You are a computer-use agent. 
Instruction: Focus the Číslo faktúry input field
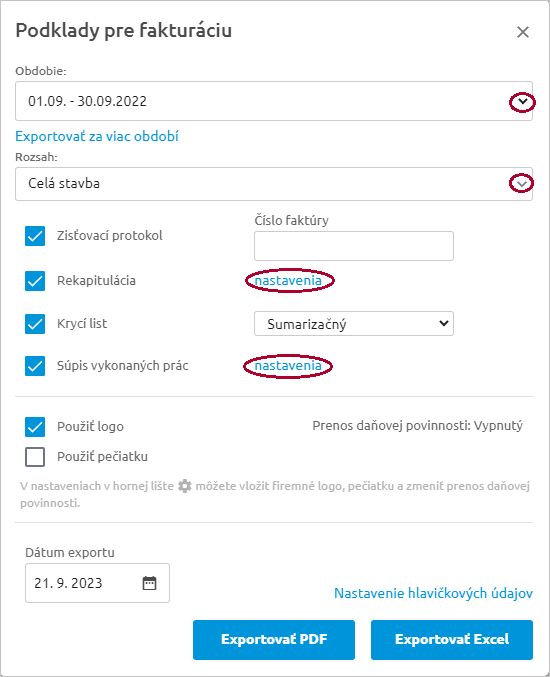click(354, 246)
